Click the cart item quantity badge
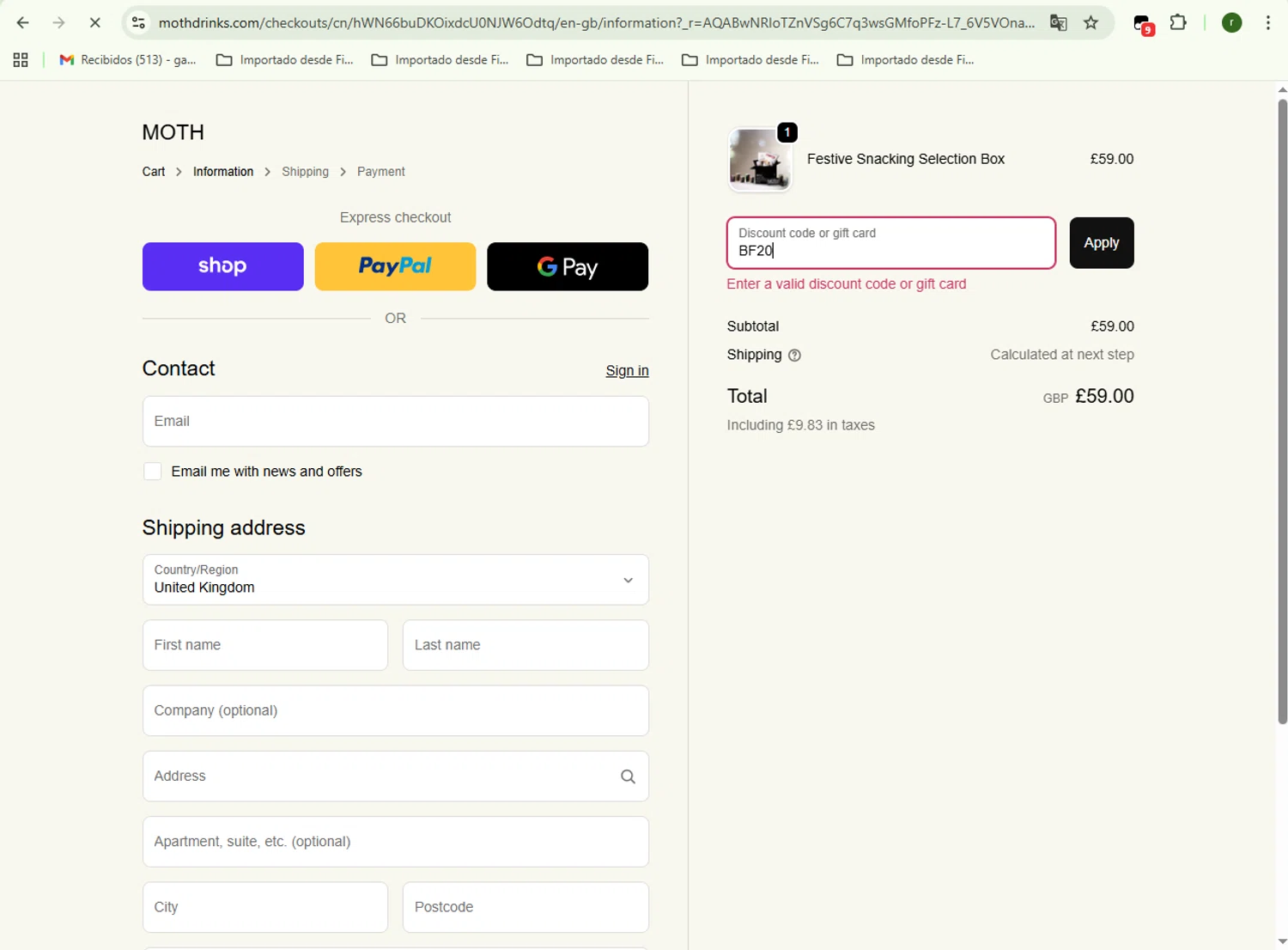Image resolution: width=1288 pixels, height=950 pixels. [x=787, y=132]
